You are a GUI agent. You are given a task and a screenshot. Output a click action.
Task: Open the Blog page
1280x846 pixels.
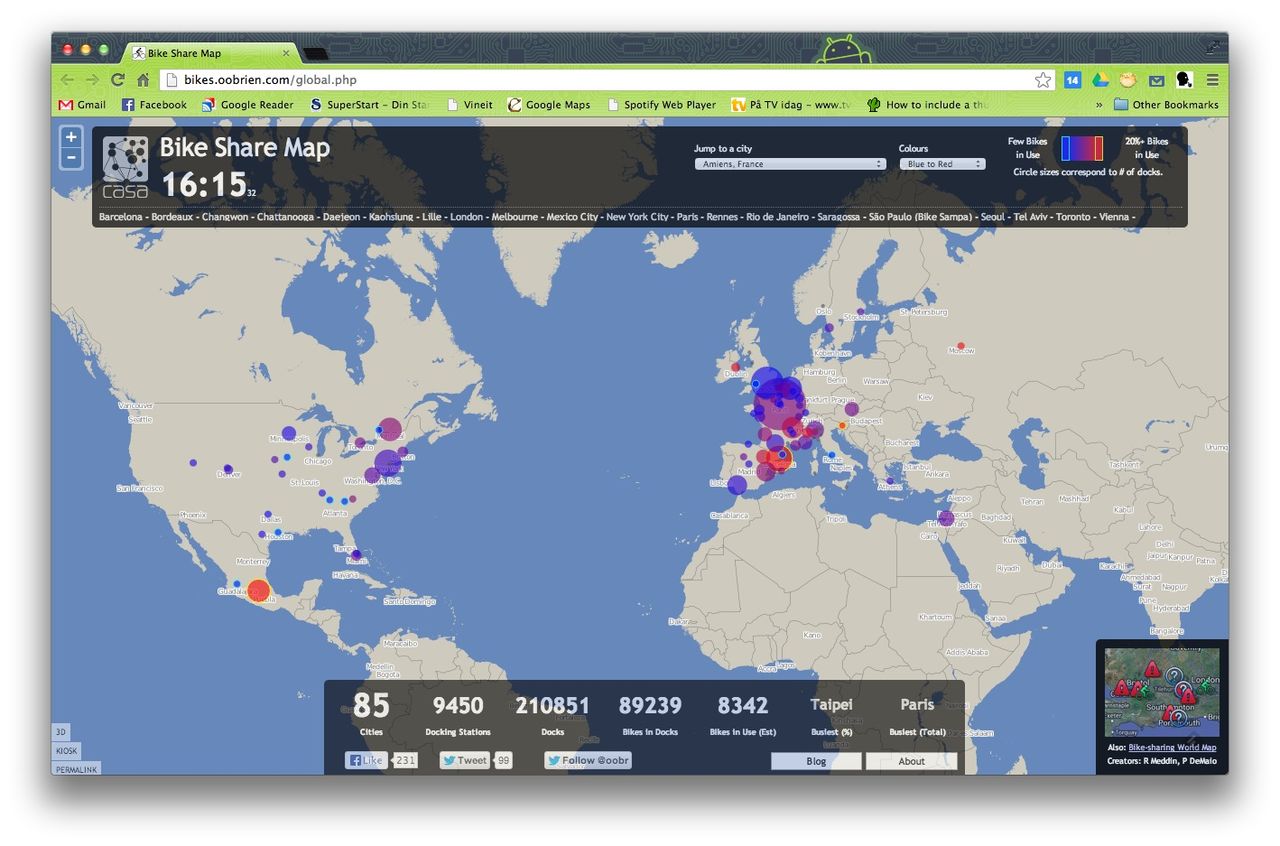click(x=815, y=761)
